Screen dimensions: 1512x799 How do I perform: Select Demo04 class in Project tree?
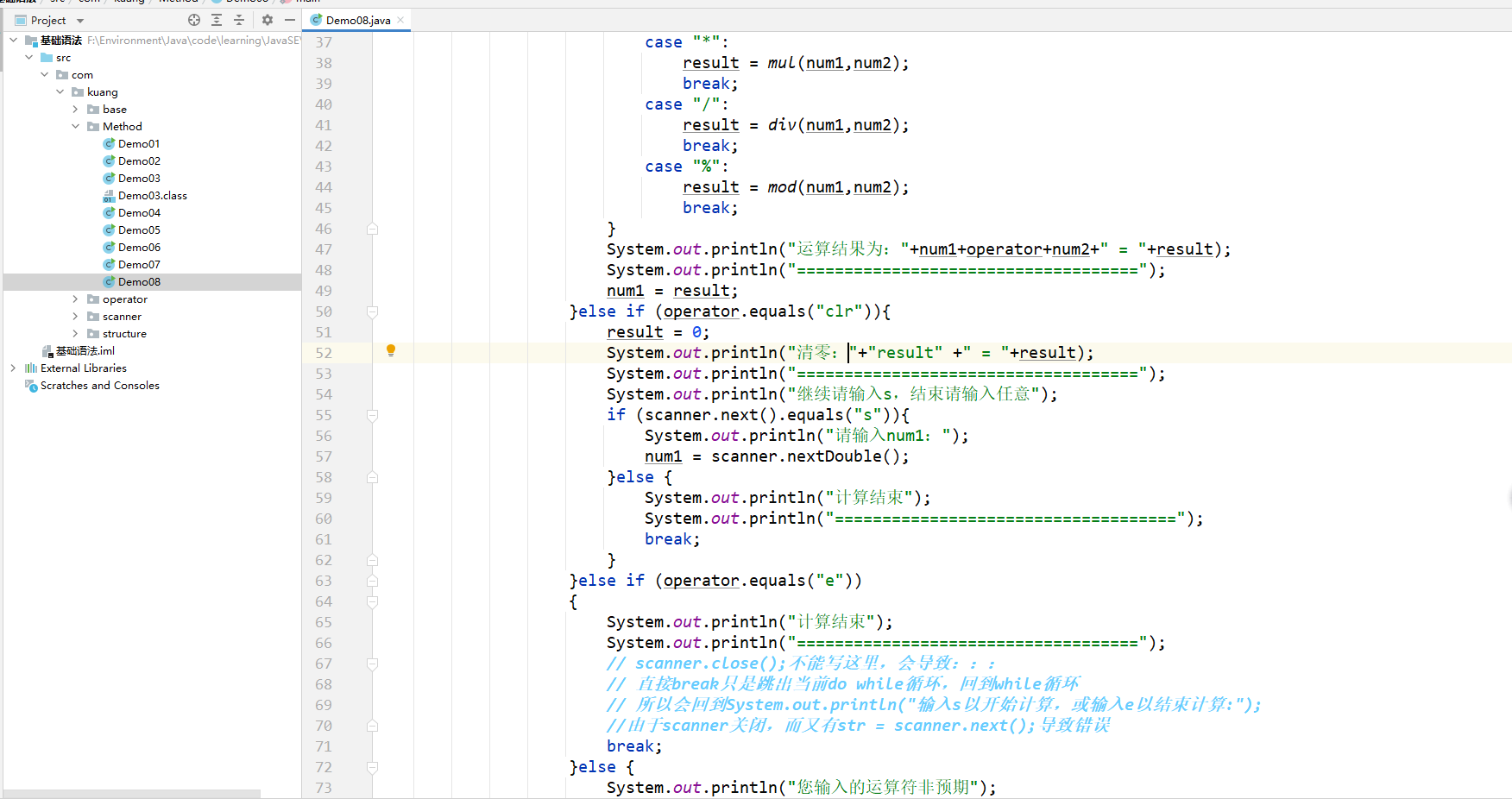coord(139,213)
